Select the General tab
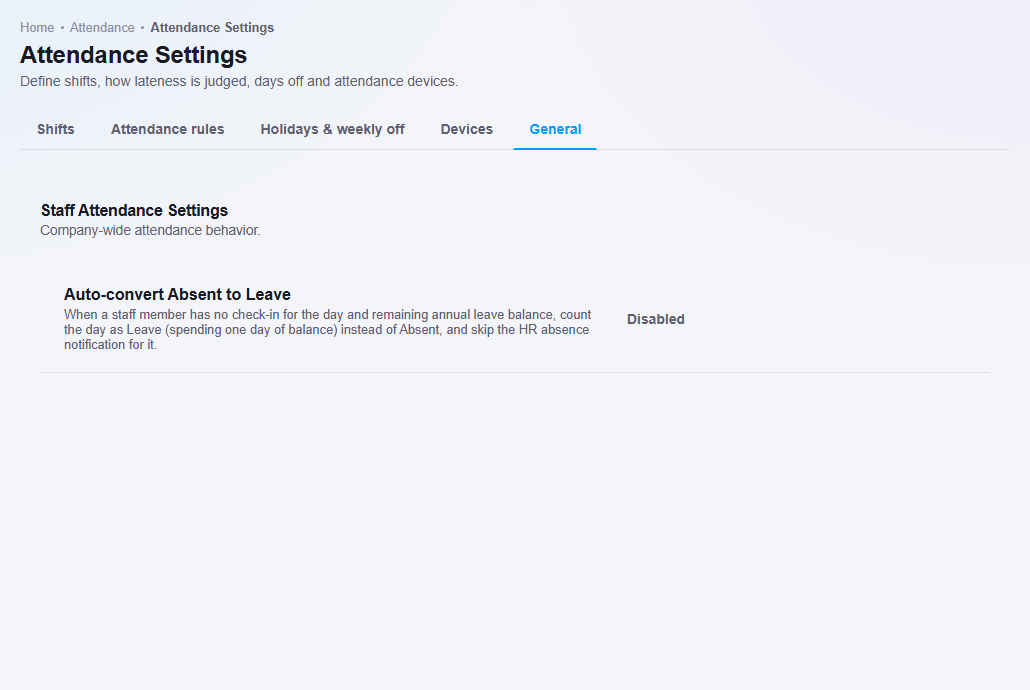Screen dimensions: 1030x690 click(x=555, y=129)
